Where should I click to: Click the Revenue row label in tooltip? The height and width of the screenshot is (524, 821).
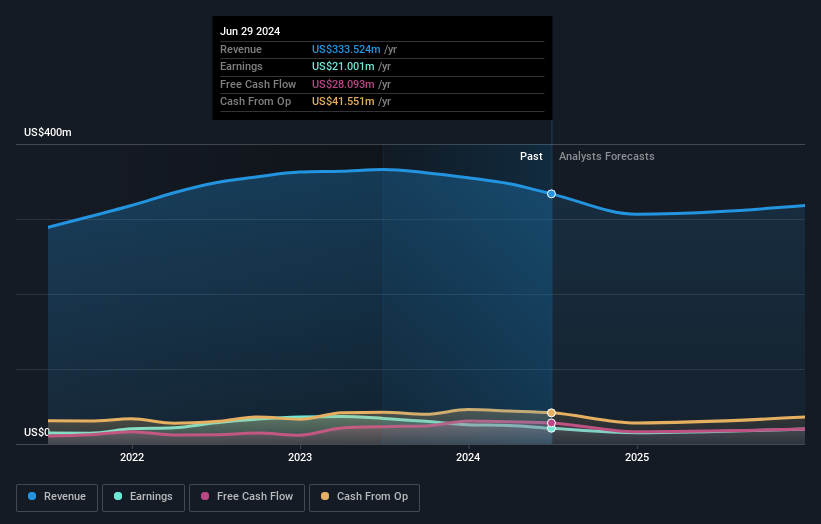(241, 49)
